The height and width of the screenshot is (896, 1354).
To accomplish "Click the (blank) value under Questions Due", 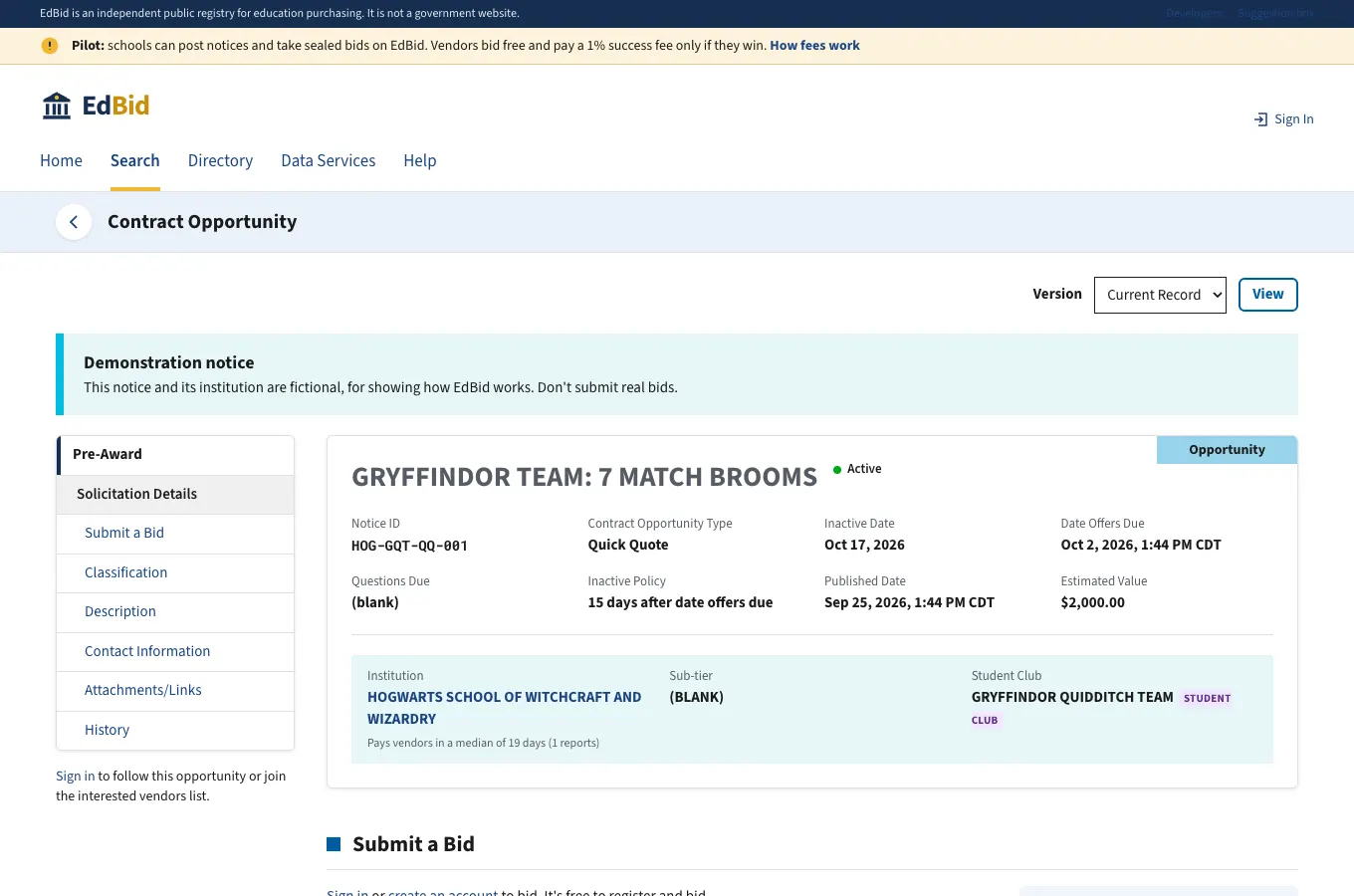I will click(x=375, y=603).
